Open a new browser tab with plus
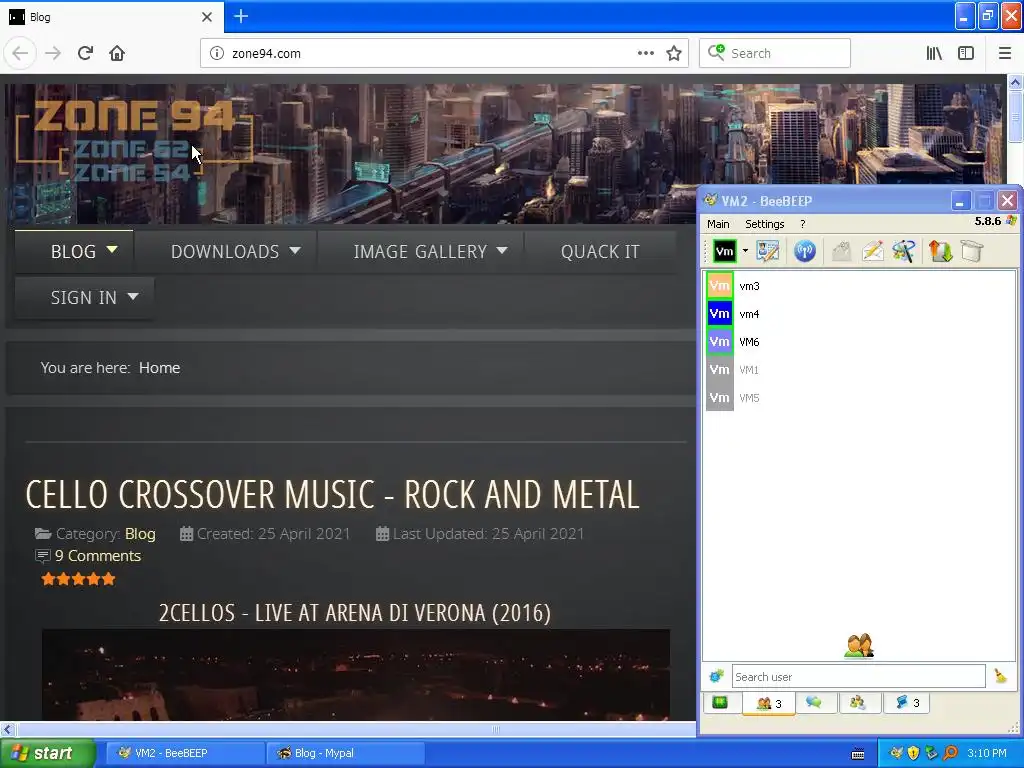The width and height of the screenshot is (1024, 768). [241, 16]
